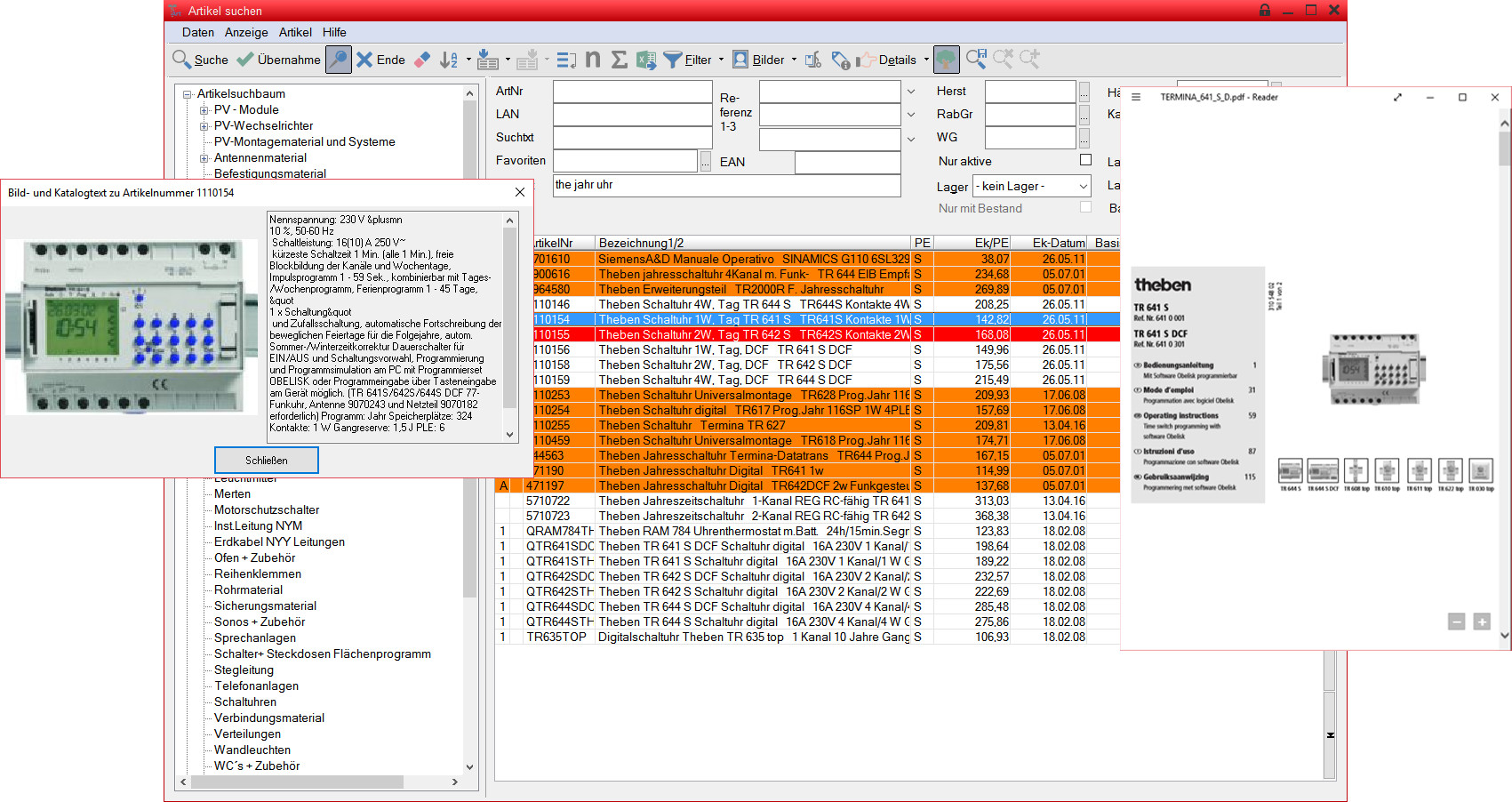The height and width of the screenshot is (802, 1512).
Task: Open the Daten menu
Action: [x=197, y=32]
